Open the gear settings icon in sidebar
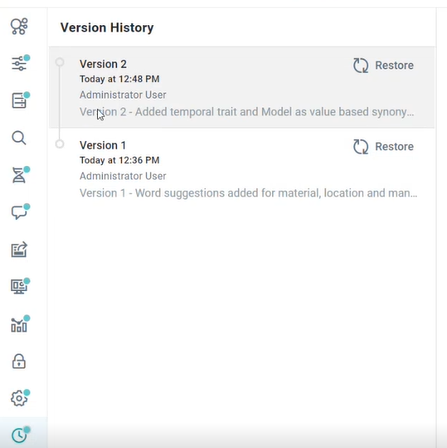The width and height of the screenshot is (447, 448). click(x=19, y=398)
